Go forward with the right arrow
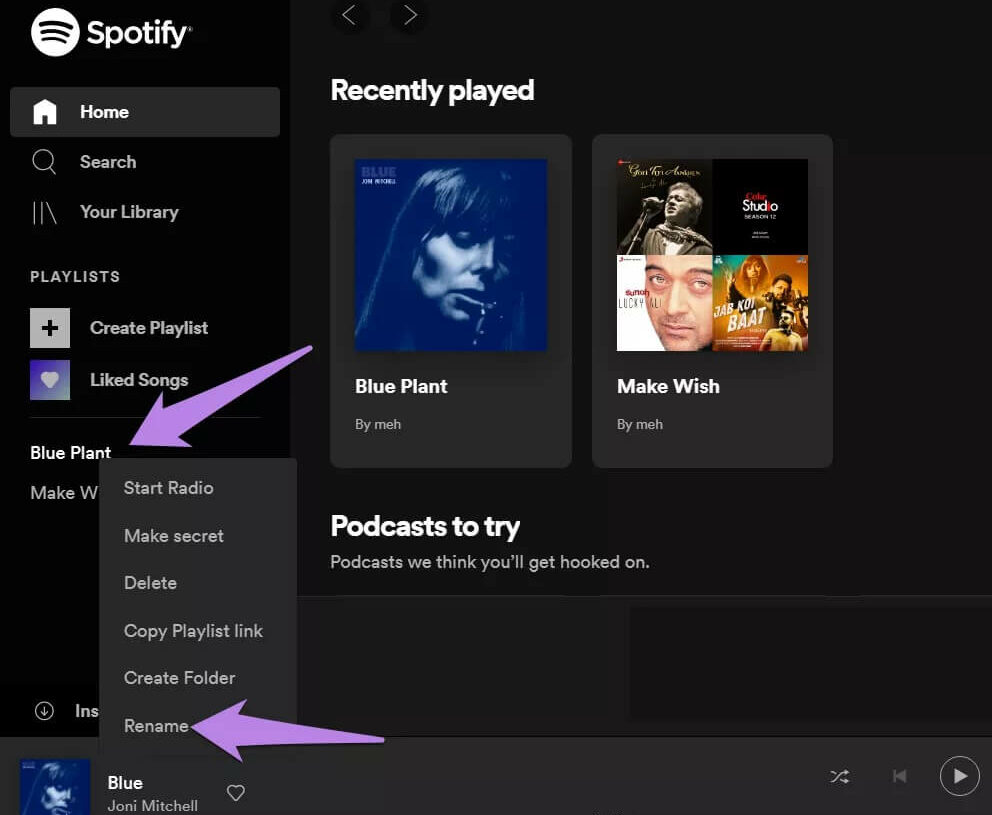992x815 pixels. (409, 15)
